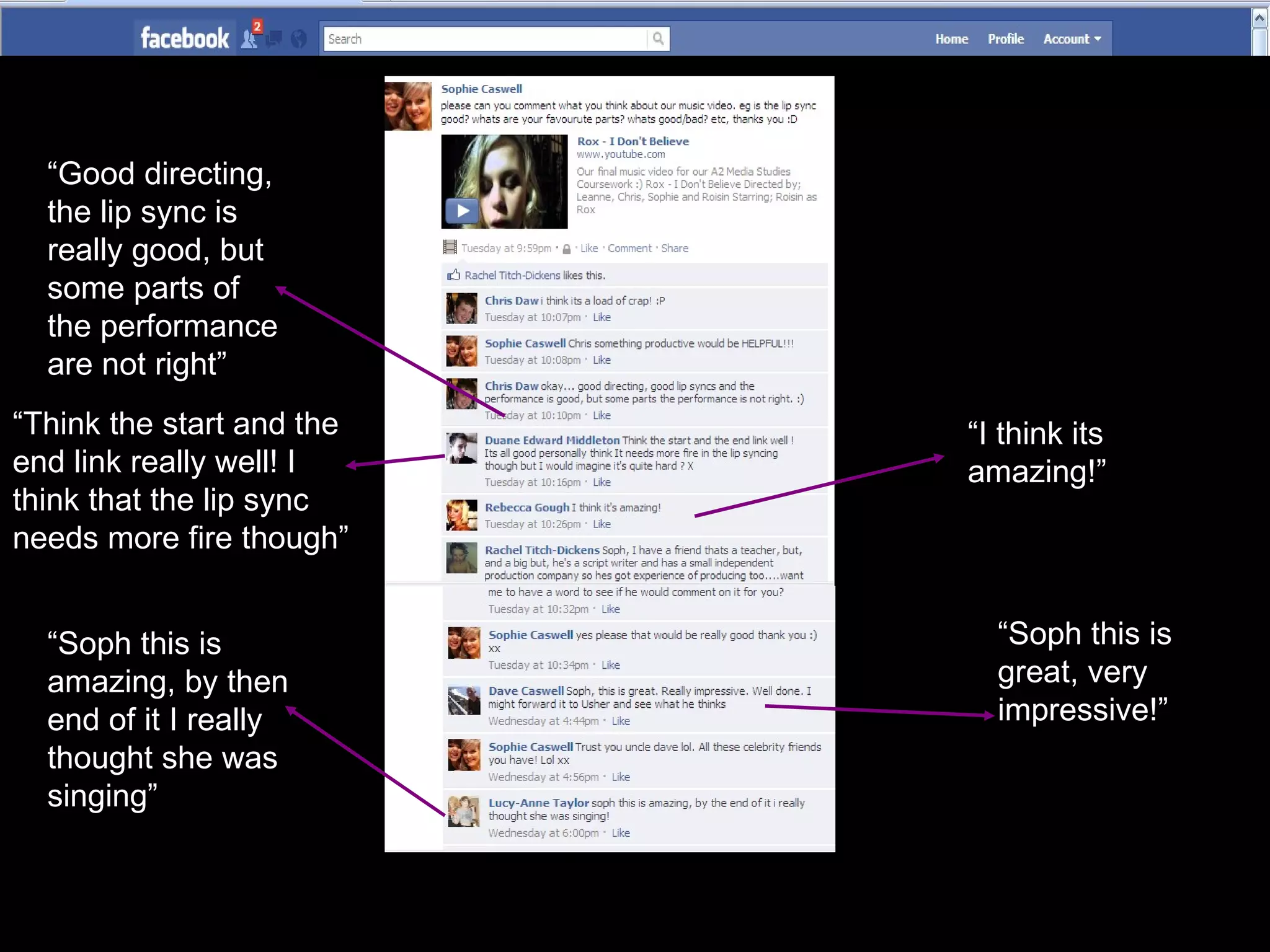
Task: Open the messages icon in header
Action: (x=274, y=39)
